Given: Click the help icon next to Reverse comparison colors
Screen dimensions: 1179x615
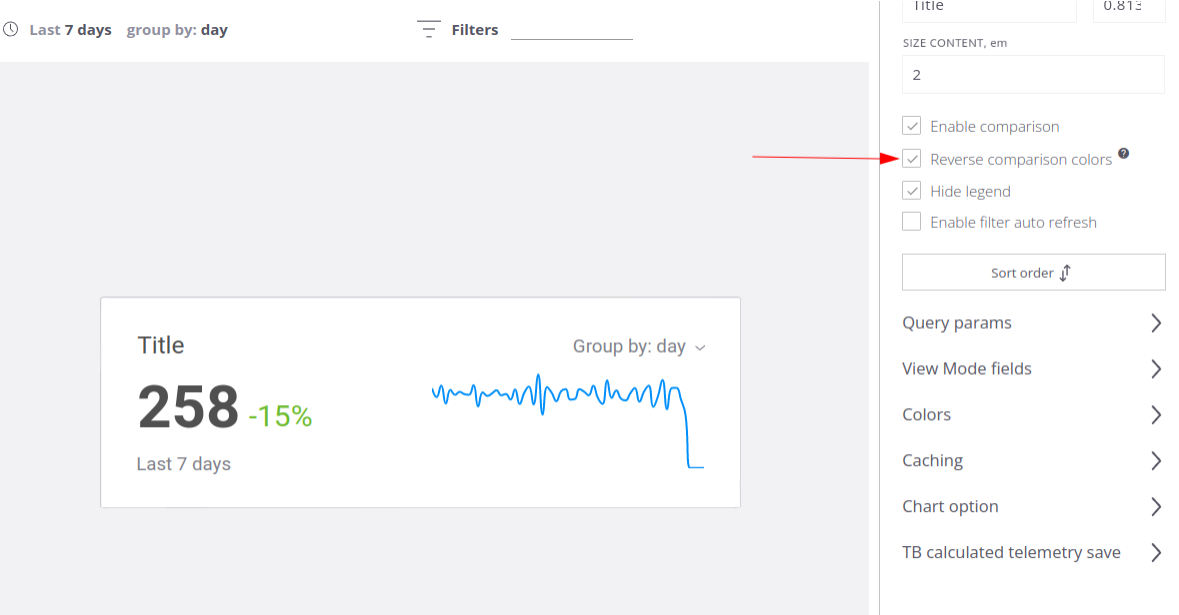Looking at the screenshot, I should [x=1124, y=154].
